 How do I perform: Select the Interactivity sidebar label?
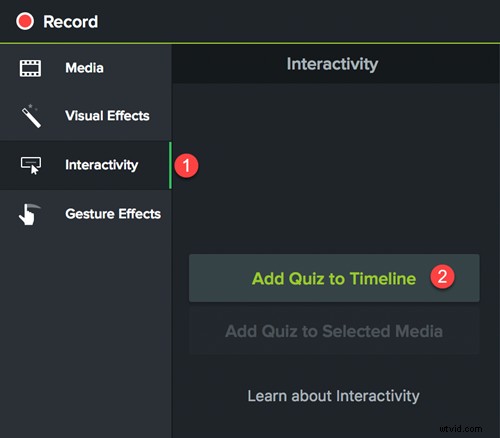[102, 165]
